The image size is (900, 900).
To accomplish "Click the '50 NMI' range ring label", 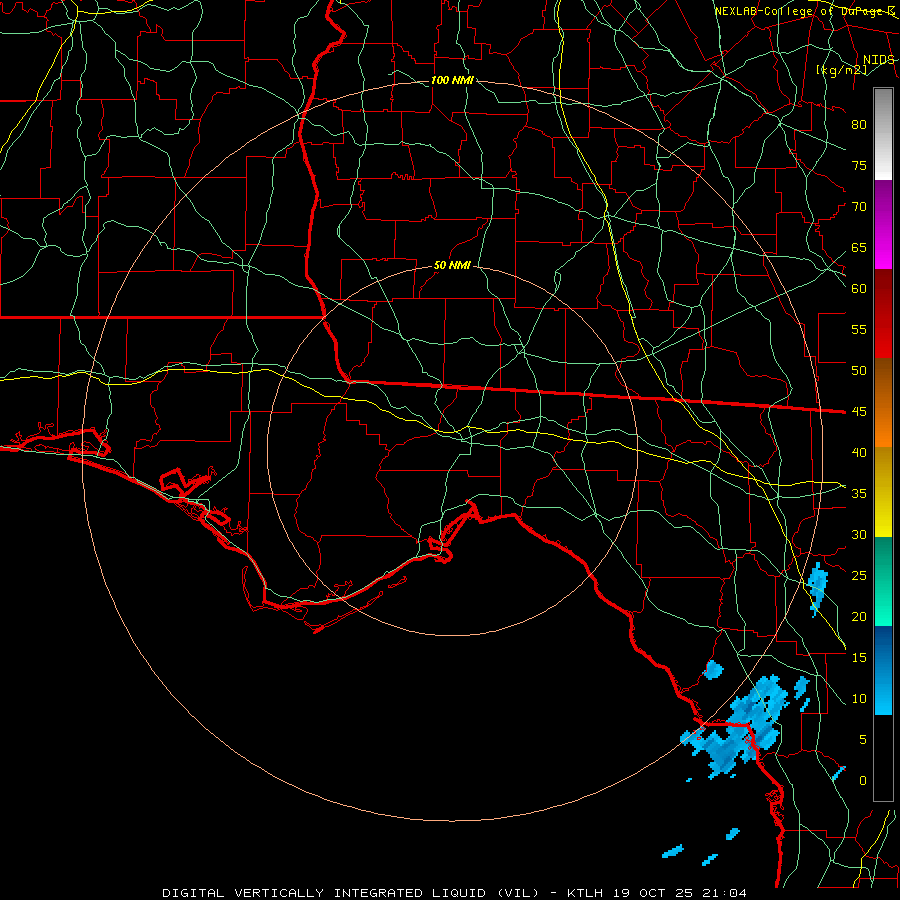I will (452, 265).
